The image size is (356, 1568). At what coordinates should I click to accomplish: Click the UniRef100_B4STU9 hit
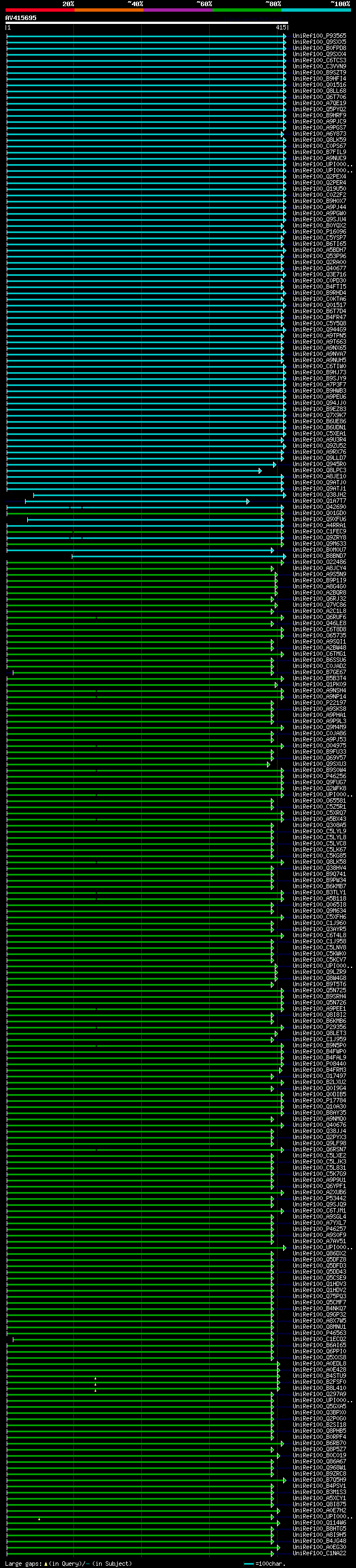click(319, 1376)
